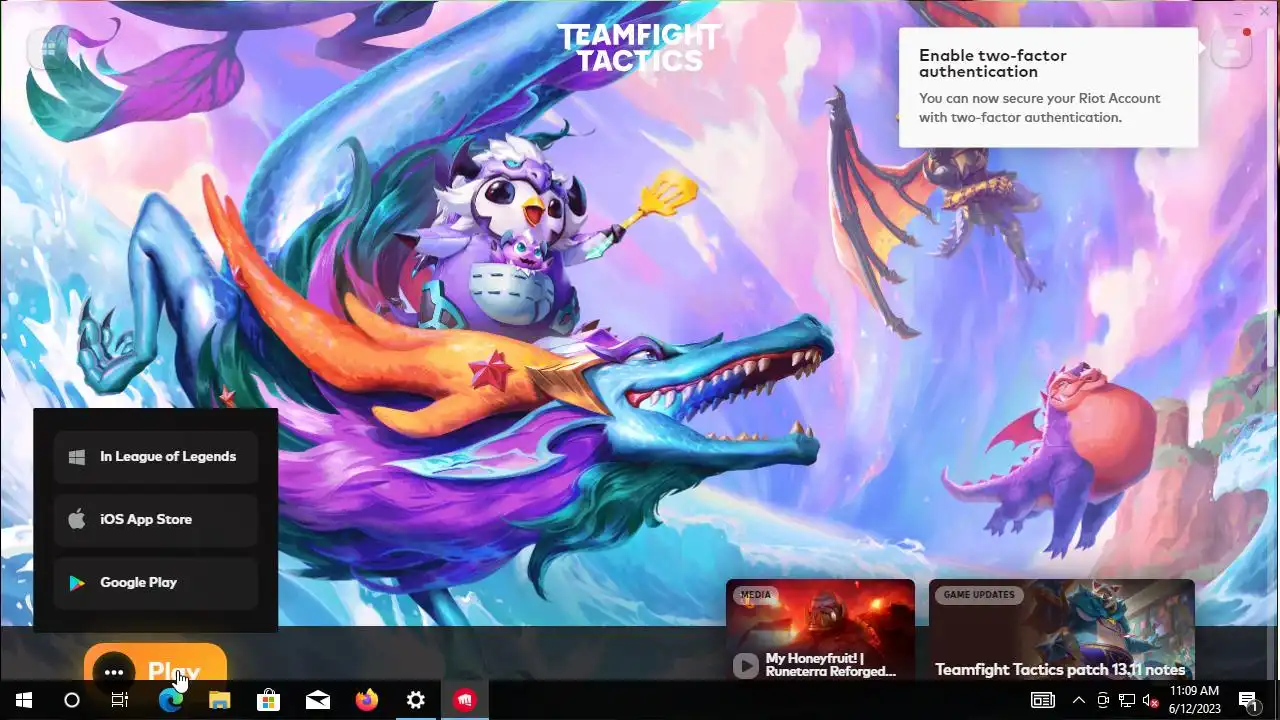Screen dimensions: 1280x720
Task: Open Action Center notifications icon
Action: (x=1248, y=700)
